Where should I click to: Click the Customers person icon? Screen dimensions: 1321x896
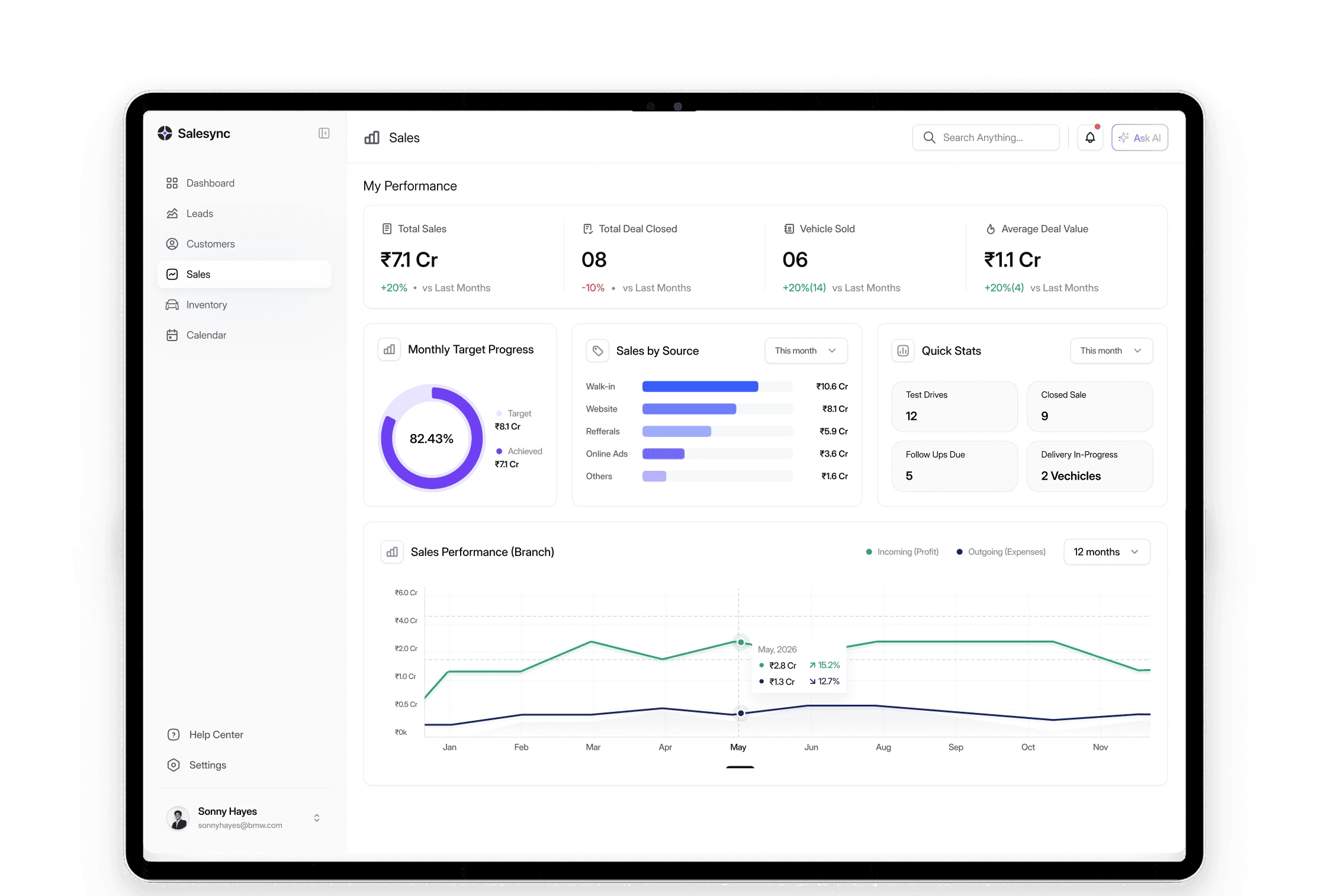pos(172,244)
